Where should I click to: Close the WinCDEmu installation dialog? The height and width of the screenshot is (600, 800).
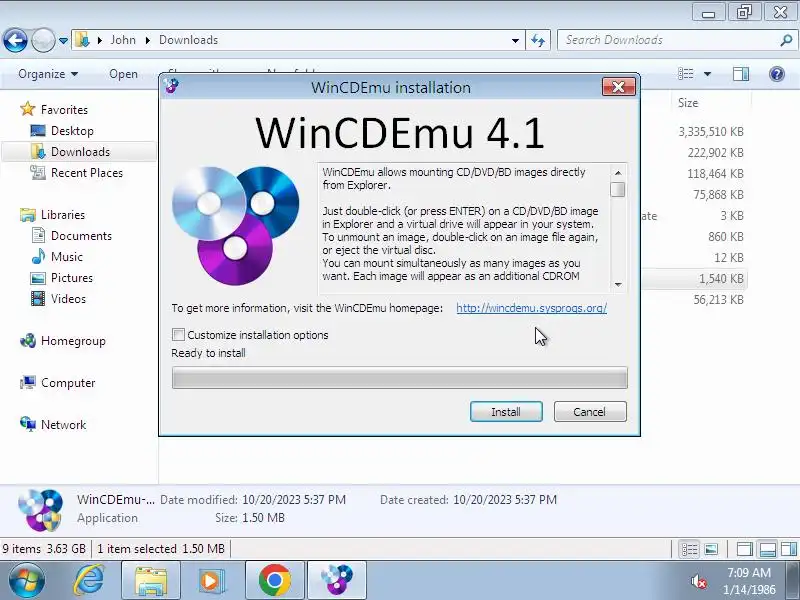pyautogui.click(x=618, y=87)
